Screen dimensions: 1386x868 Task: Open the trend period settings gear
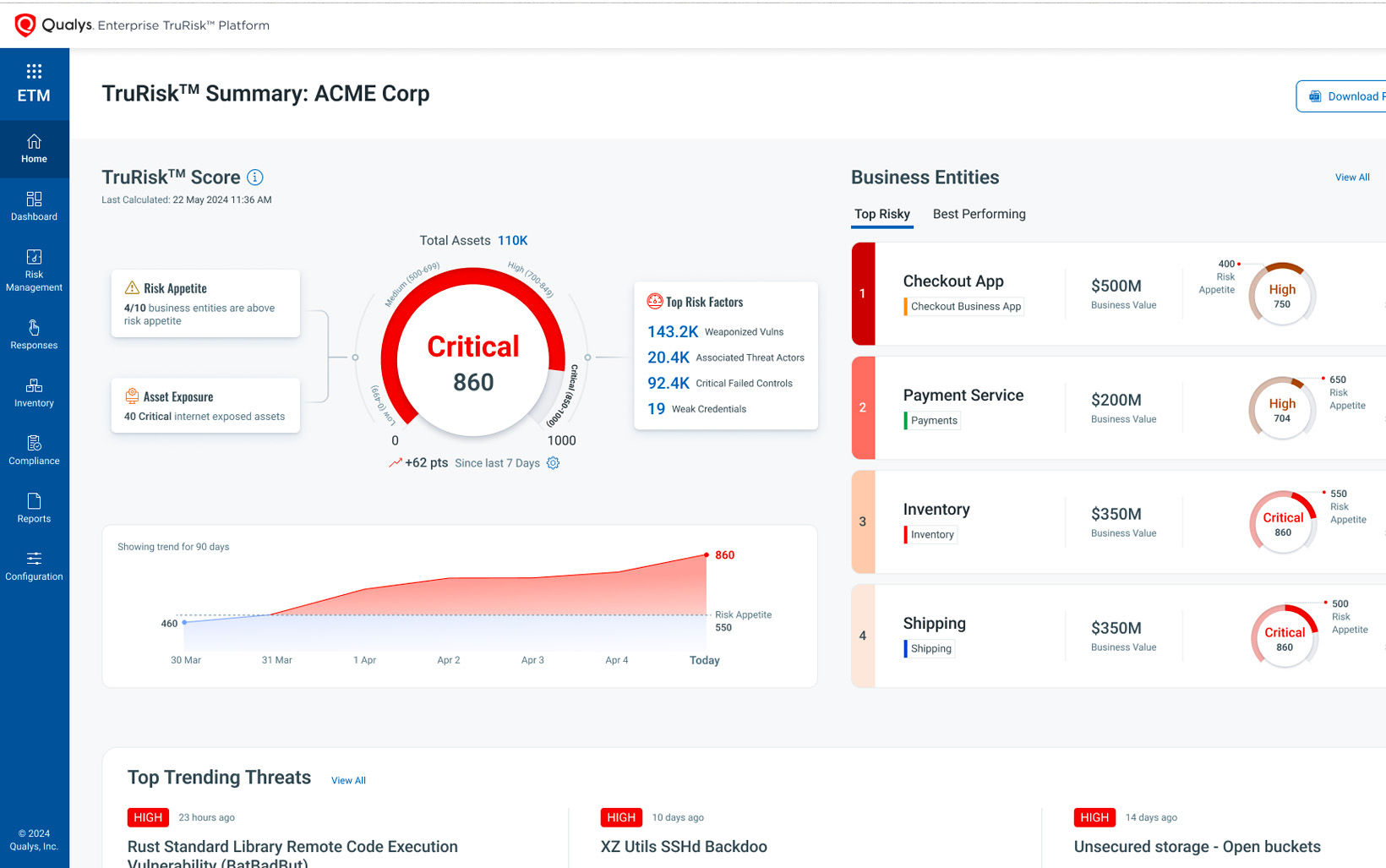point(553,463)
